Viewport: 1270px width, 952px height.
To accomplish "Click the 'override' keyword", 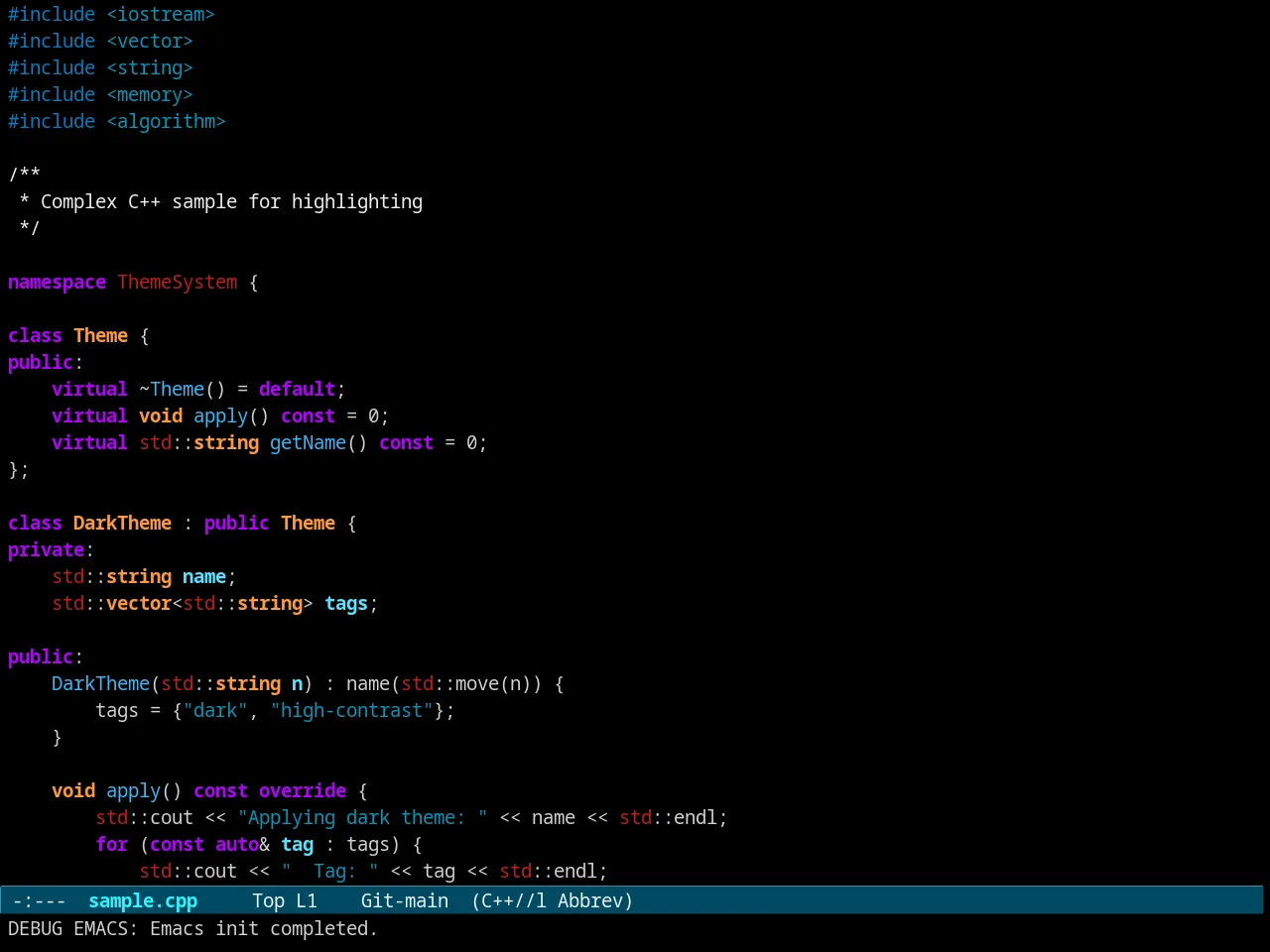I will point(303,790).
